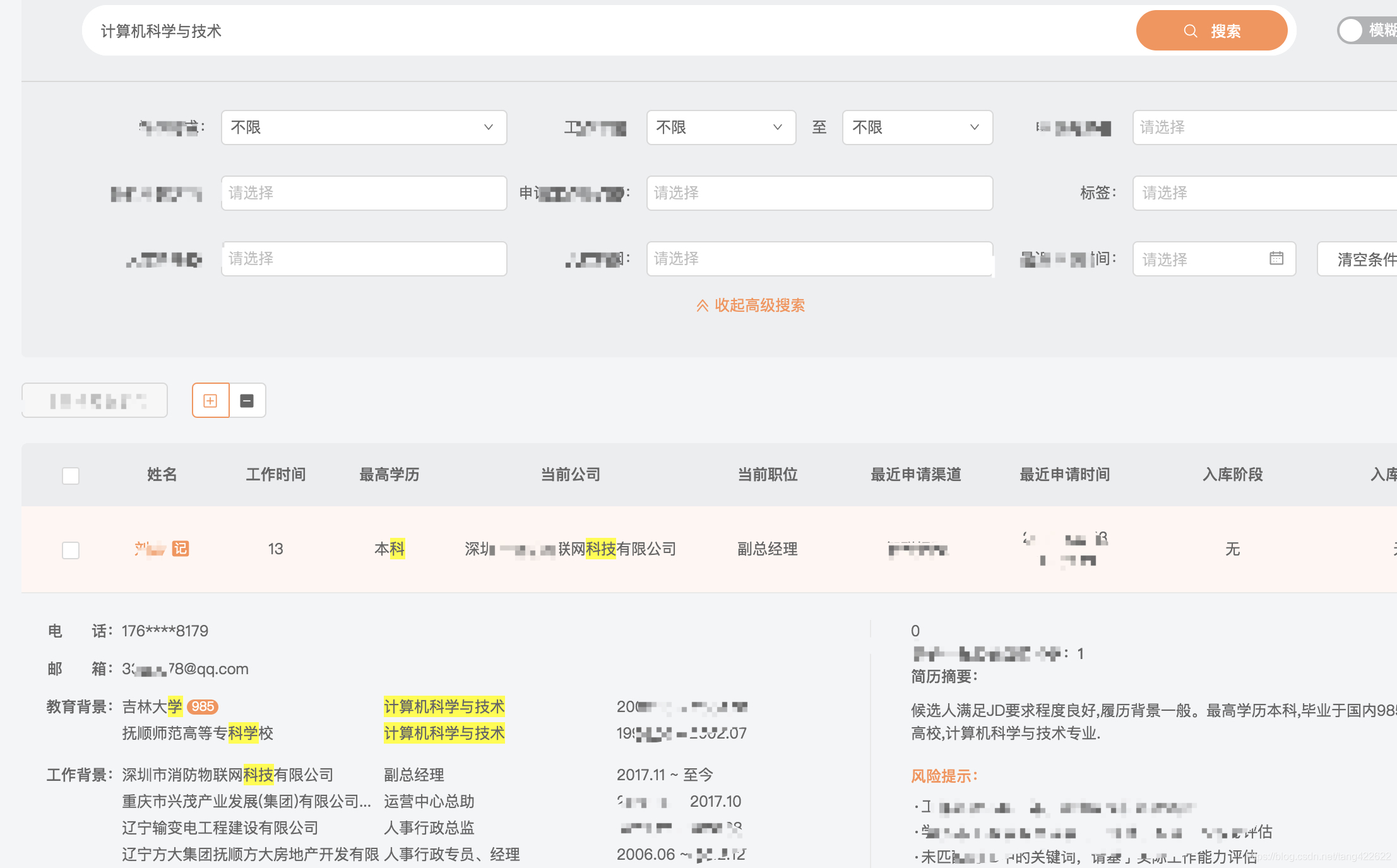
Task: Click the qq.com email address
Action: pyautogui.click(x=185, y=669)
